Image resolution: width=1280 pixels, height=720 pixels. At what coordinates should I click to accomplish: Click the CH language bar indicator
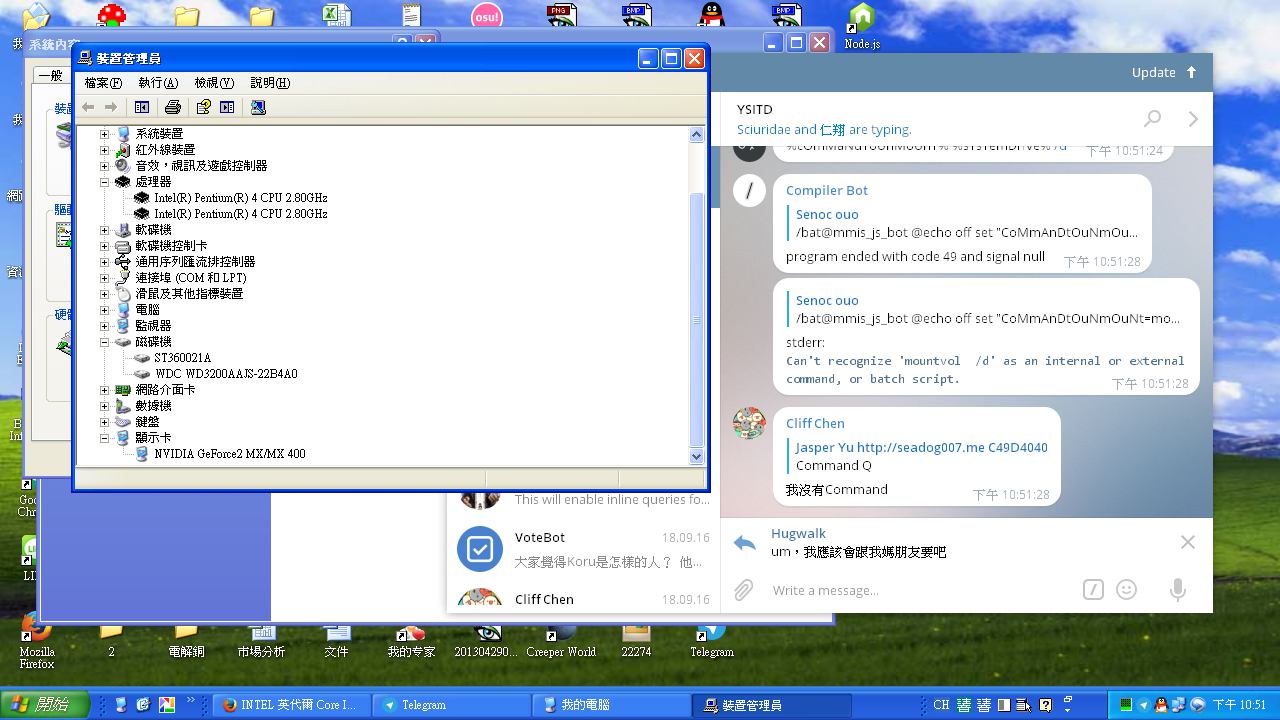click(x=941, y=705)
